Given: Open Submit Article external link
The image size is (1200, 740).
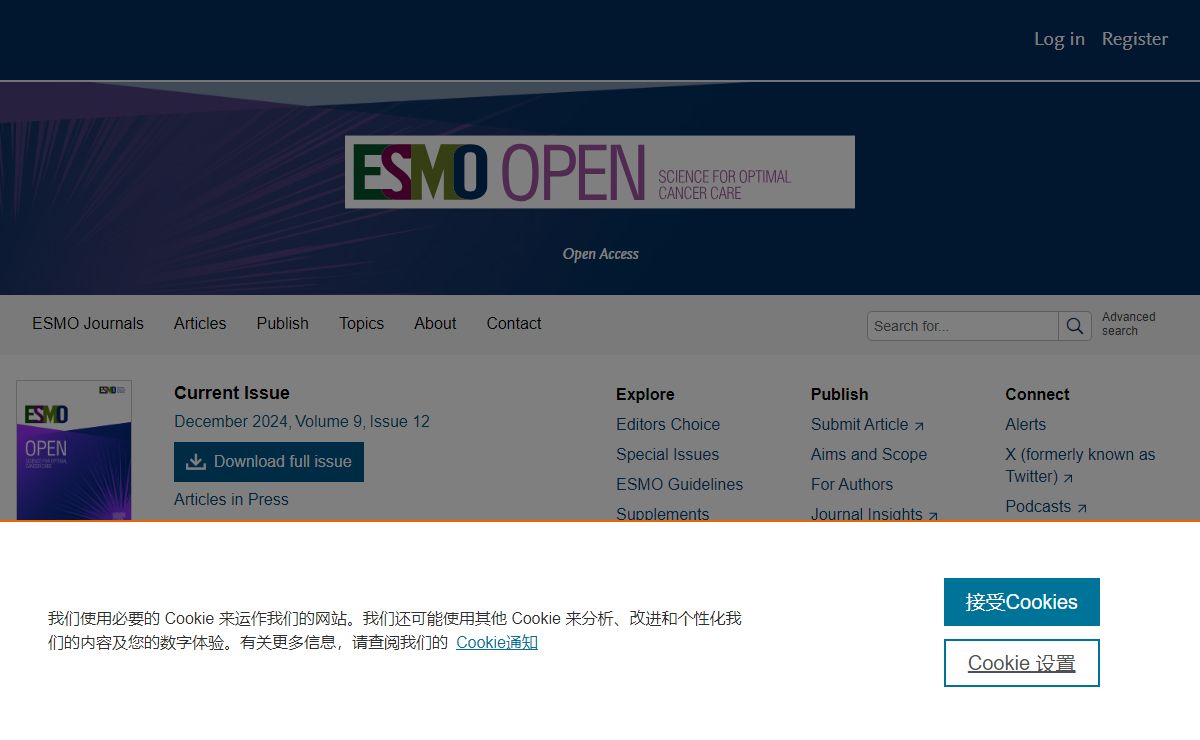Looking at the screenshot, I should pos(867,425).
